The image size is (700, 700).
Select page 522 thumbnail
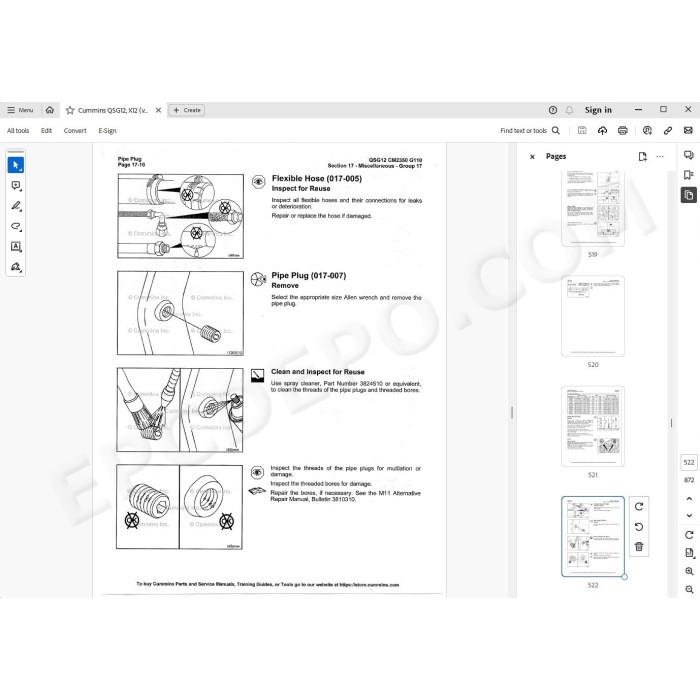click(593, 537)
